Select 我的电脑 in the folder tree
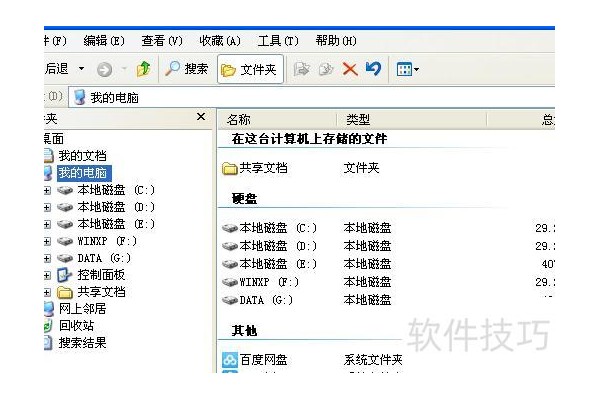 click(x=84, y=173)
